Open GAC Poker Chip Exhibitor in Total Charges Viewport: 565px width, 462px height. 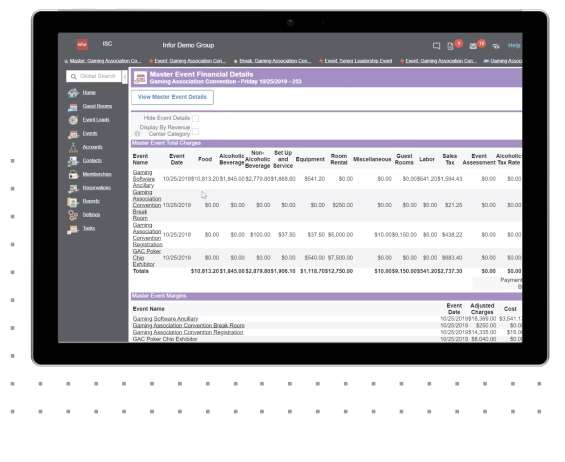point(146,258)
